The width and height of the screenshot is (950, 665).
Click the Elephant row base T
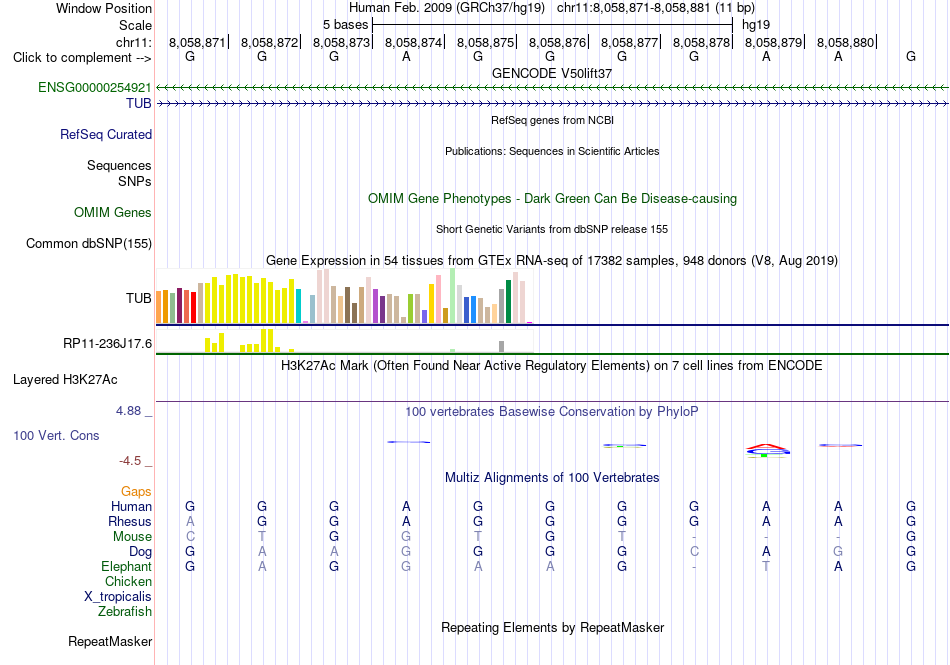[x=766, y=566]
